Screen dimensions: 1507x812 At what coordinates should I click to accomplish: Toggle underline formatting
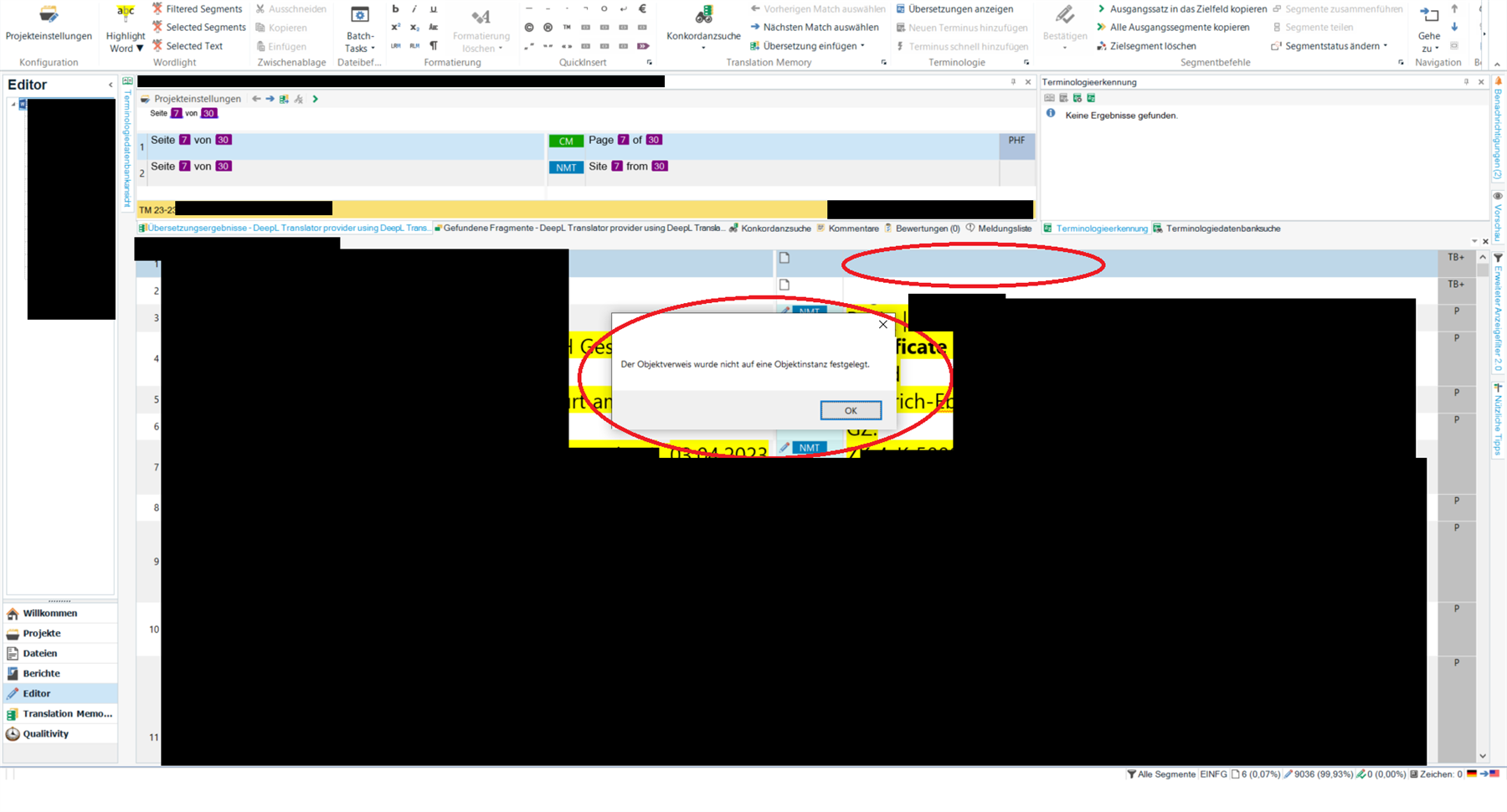point(433,9)
